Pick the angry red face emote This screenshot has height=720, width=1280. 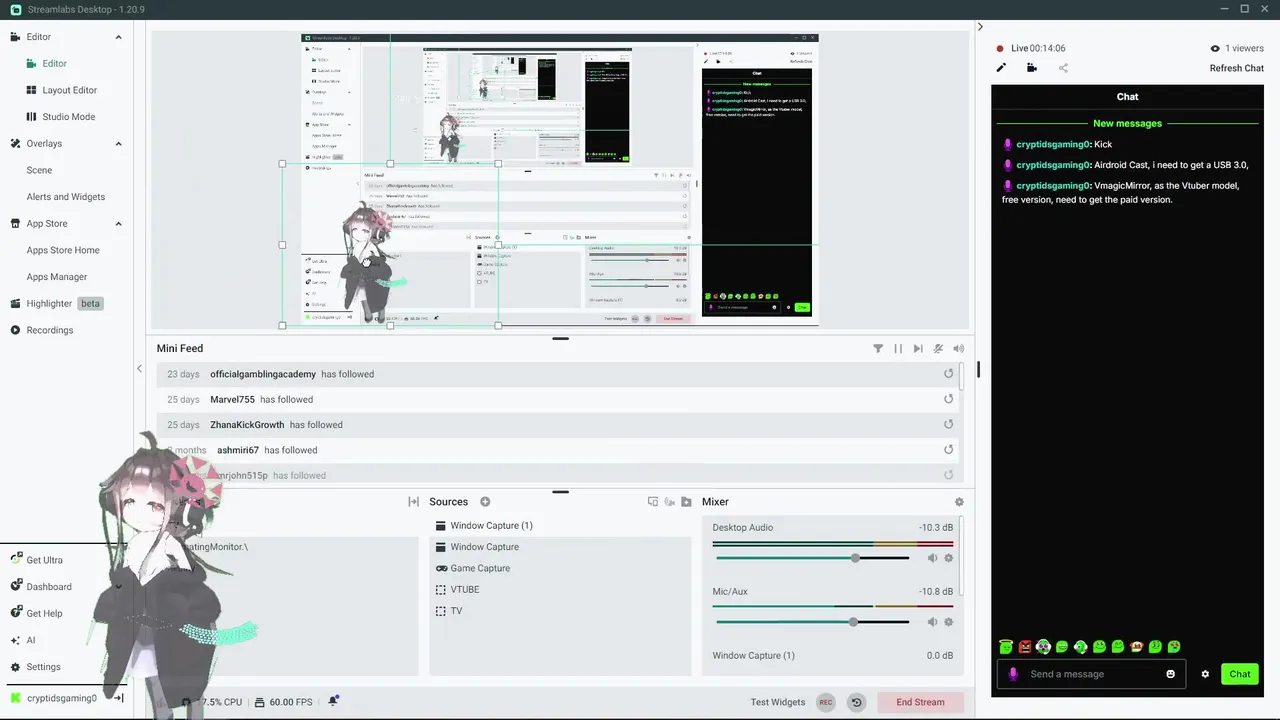point(1025,647)
